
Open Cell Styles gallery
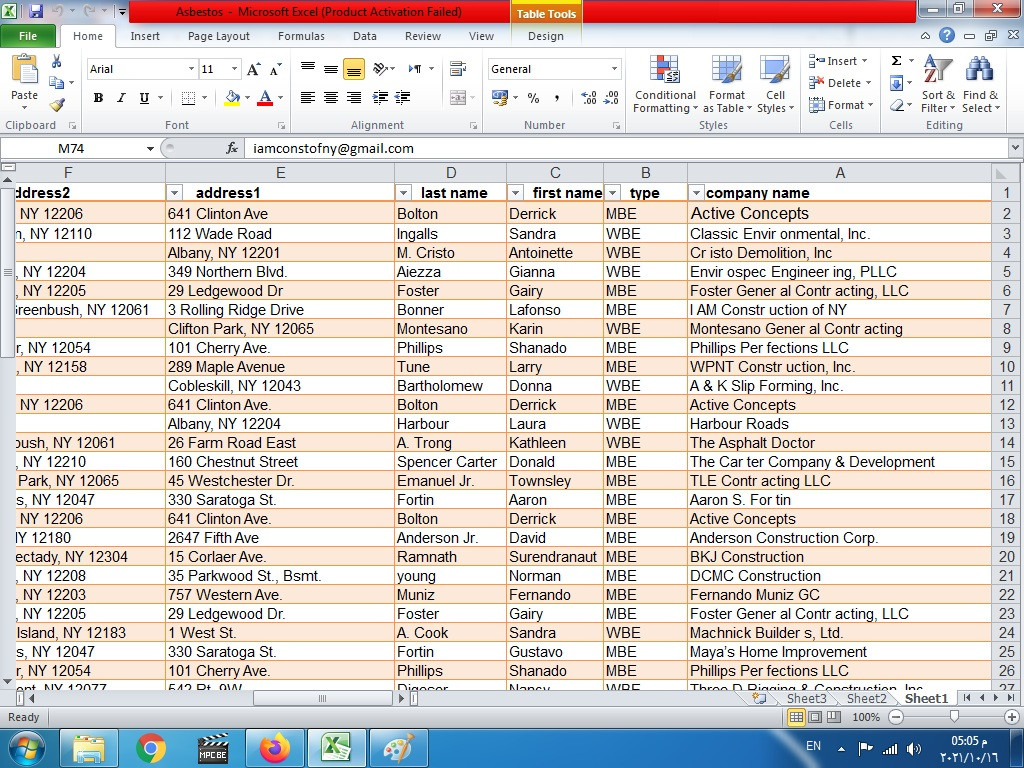(775, 84)
